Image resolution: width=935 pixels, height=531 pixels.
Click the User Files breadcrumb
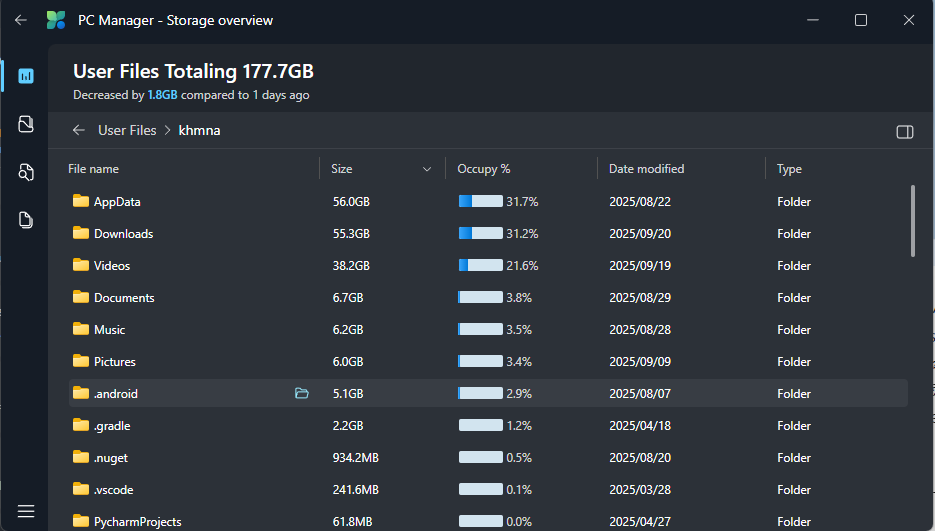[x=127, y=130]
